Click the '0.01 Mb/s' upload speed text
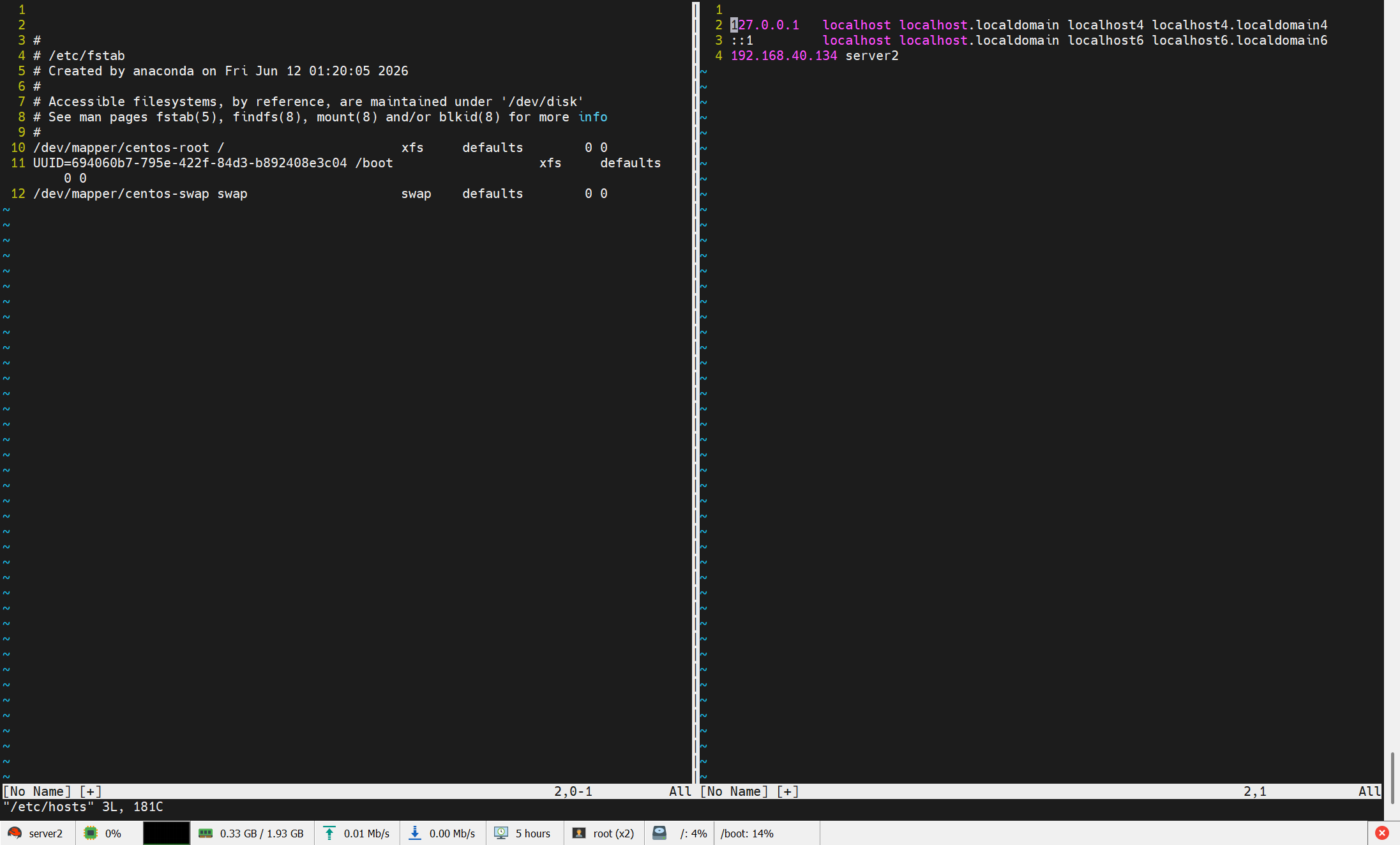The height and width of the screenshot is (845, 1400). (366, 834)
